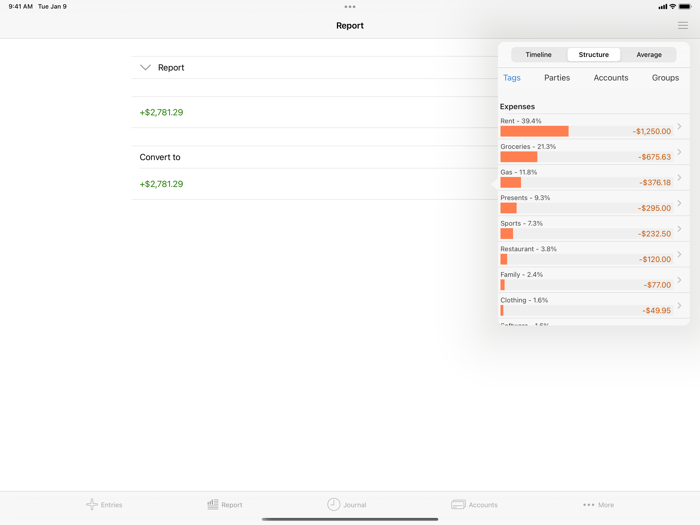Tap the battery status icon
Screen dimensions: 700x525
(685, 7)
